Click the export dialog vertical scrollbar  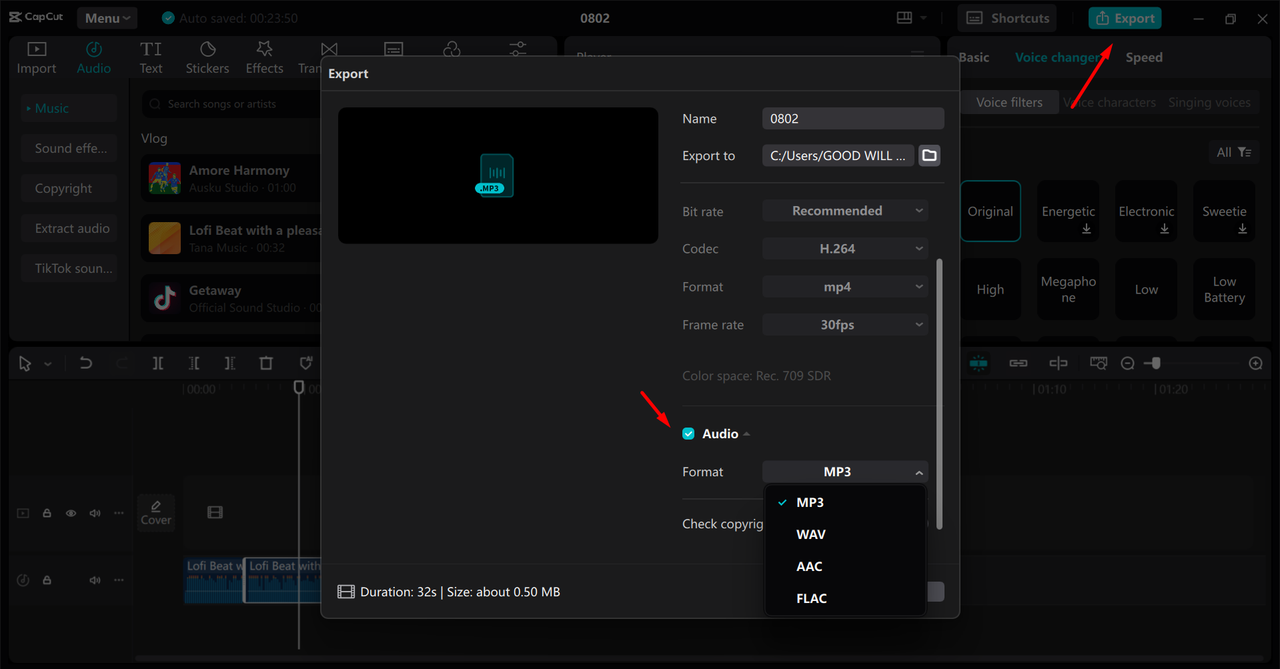click(x=939, y=393)
